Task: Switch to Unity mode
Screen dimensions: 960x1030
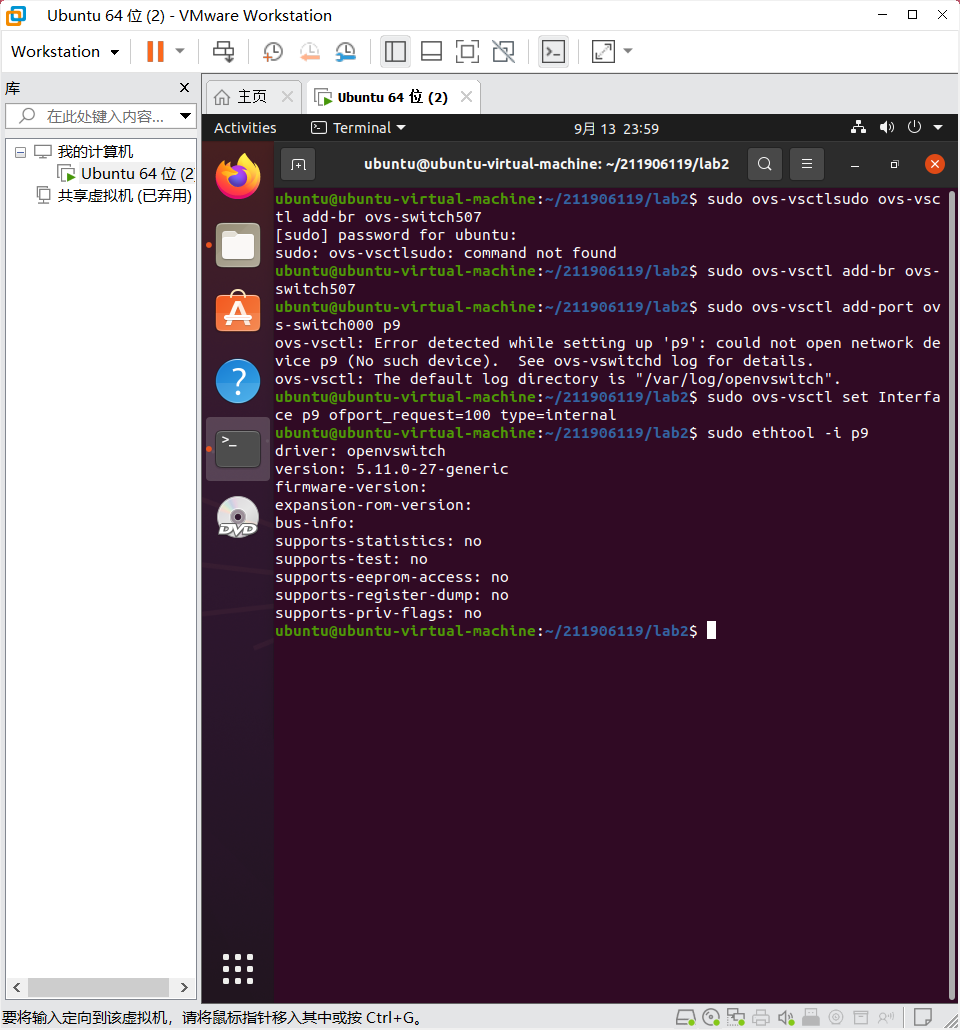Action: tap(504, 51)
